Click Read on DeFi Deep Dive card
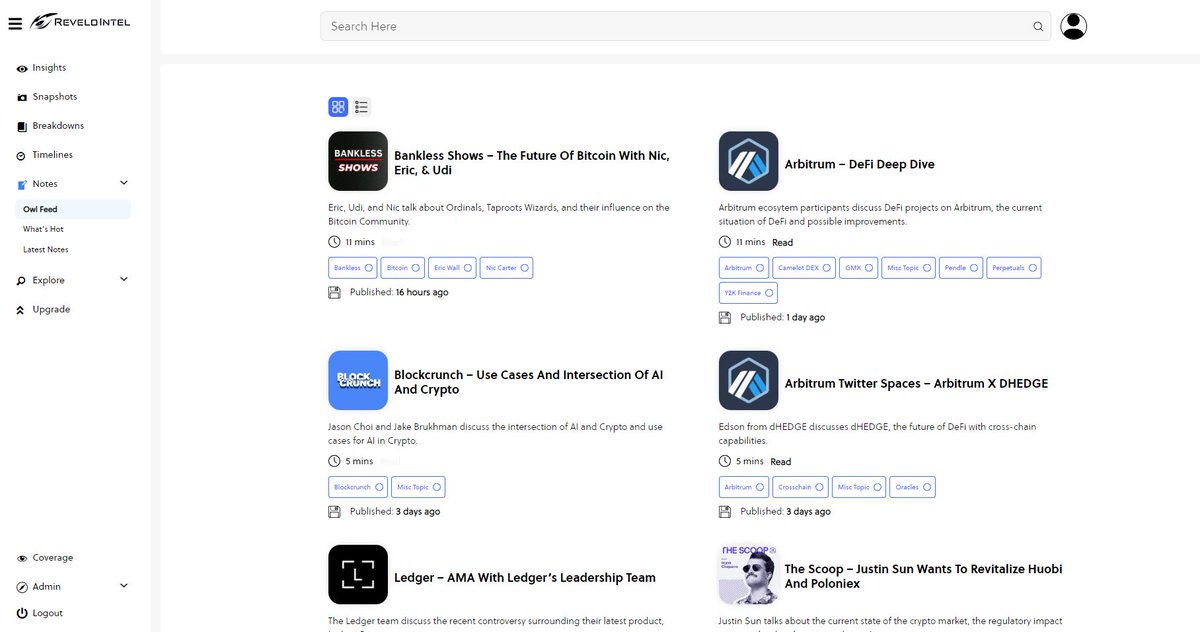1200x632 pixels. tap(782, 242)
